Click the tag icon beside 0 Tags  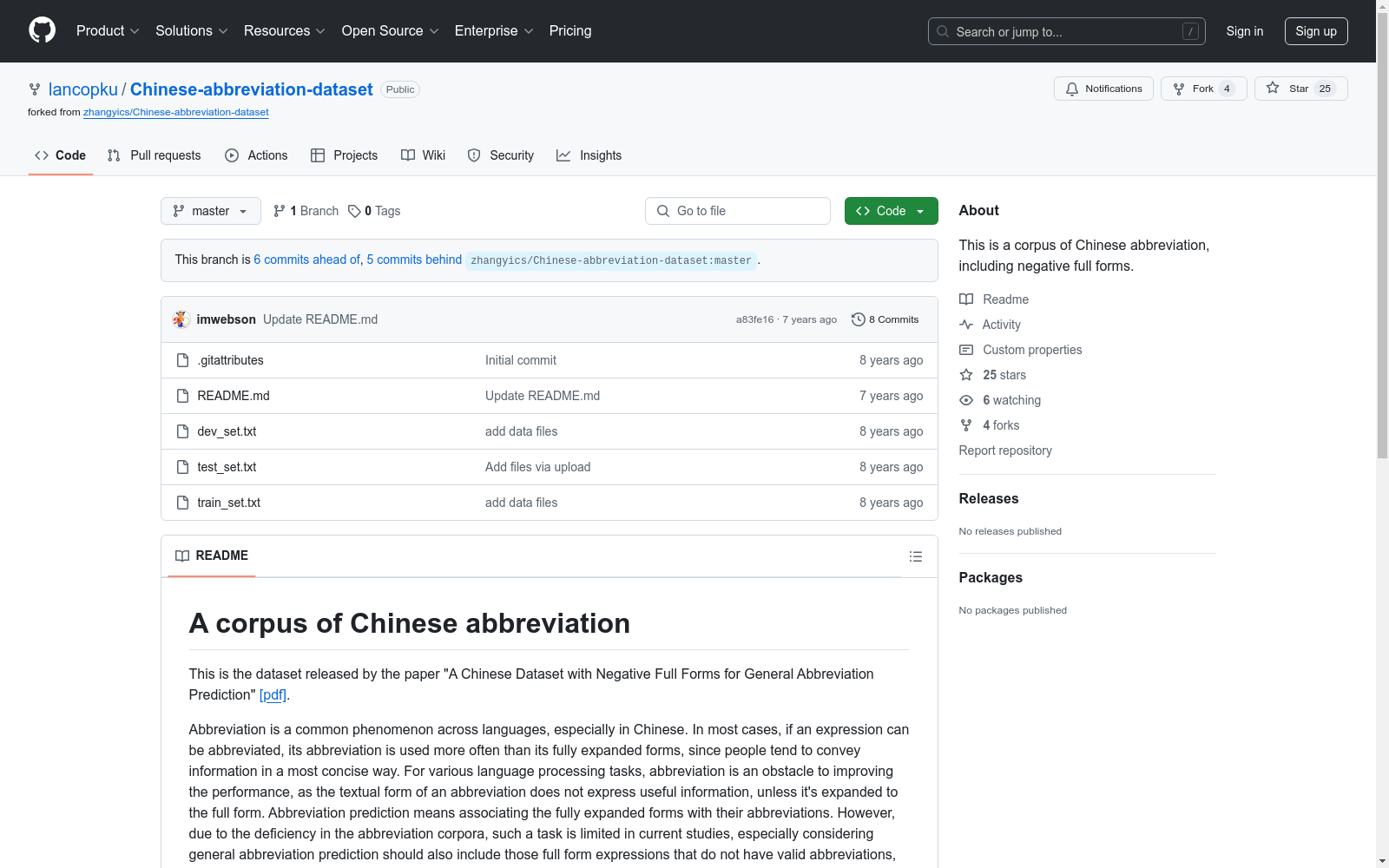[x=354, y=211]
